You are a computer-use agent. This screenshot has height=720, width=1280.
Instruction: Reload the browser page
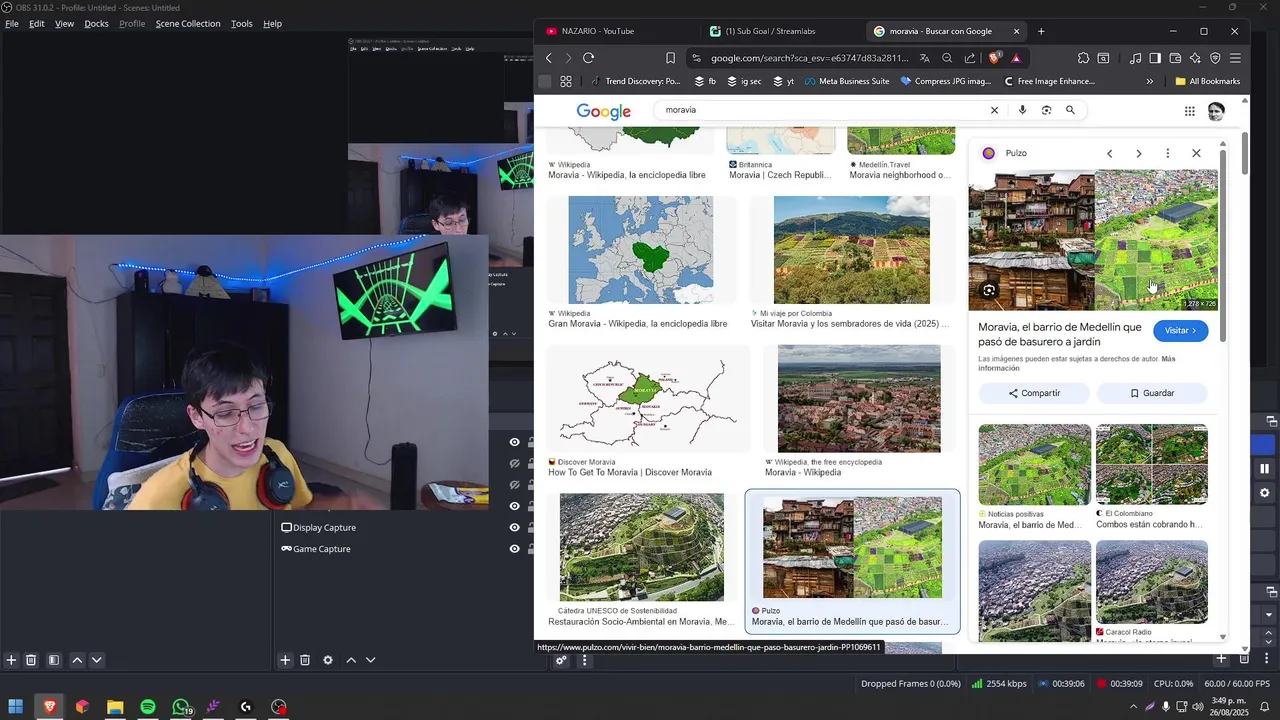click(588, 58)
